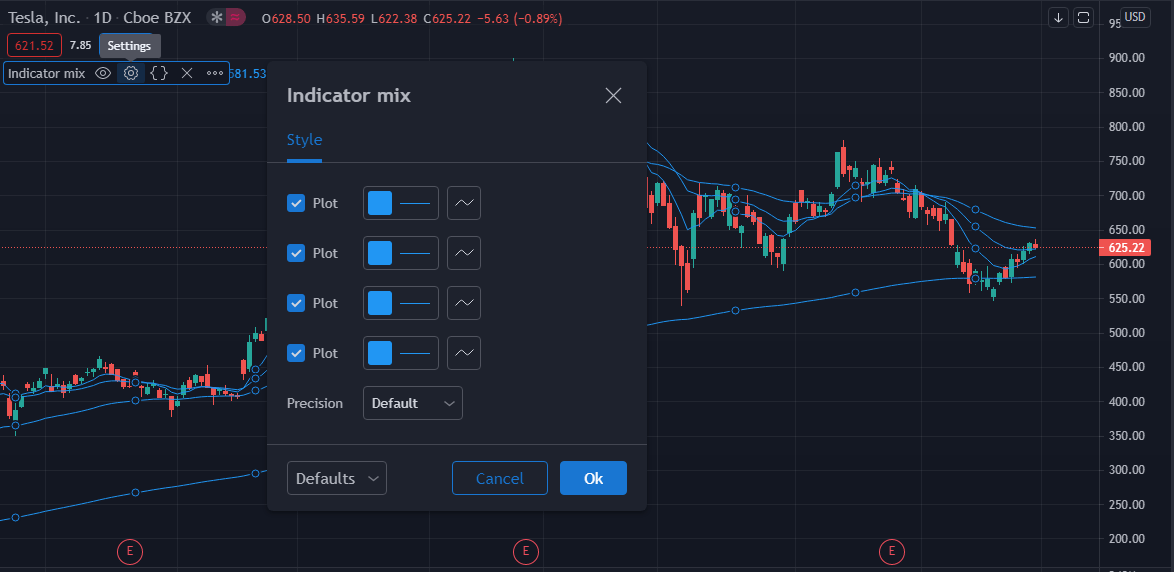Click the Cancel button
The width and height of the screenshot is (1174, 572).
[499, 478]
